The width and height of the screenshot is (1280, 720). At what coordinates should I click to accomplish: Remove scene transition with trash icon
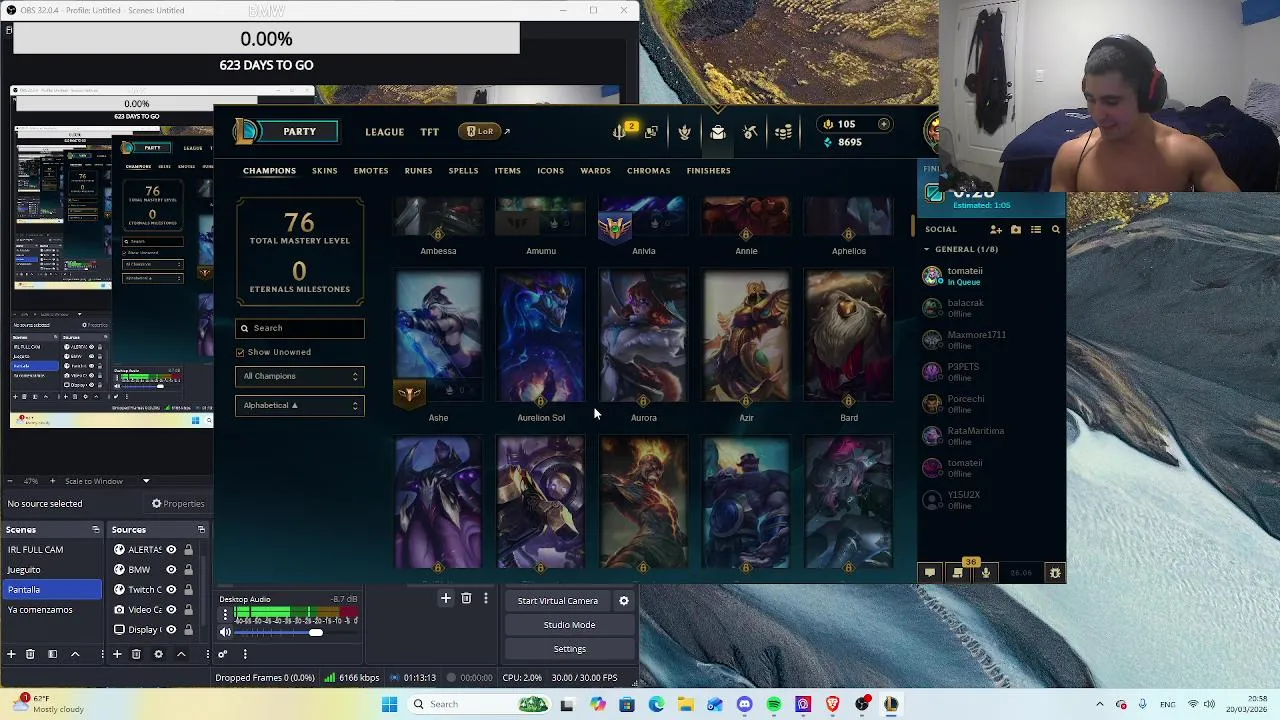click(466, 599)
